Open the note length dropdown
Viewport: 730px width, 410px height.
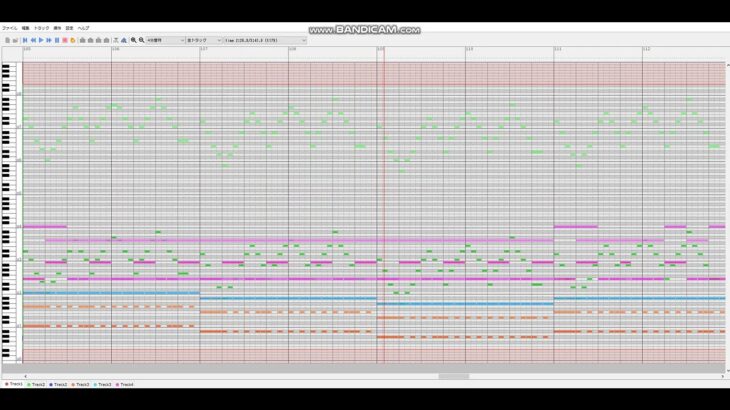166,40
